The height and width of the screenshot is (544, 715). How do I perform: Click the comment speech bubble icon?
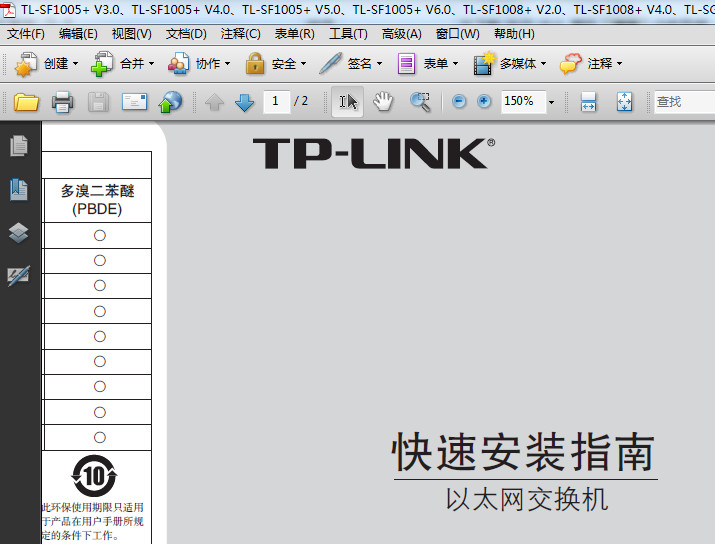[x=571, y=63]
